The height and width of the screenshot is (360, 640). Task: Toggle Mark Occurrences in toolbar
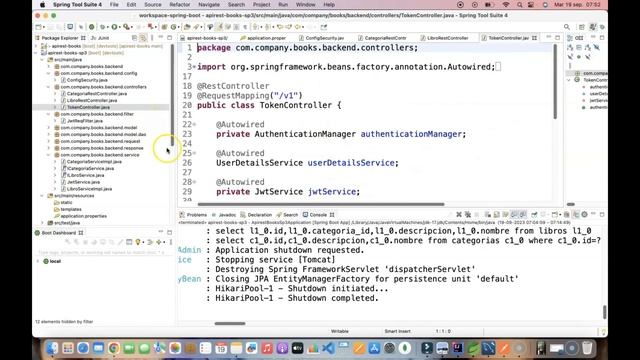click(x=219, y=27)
